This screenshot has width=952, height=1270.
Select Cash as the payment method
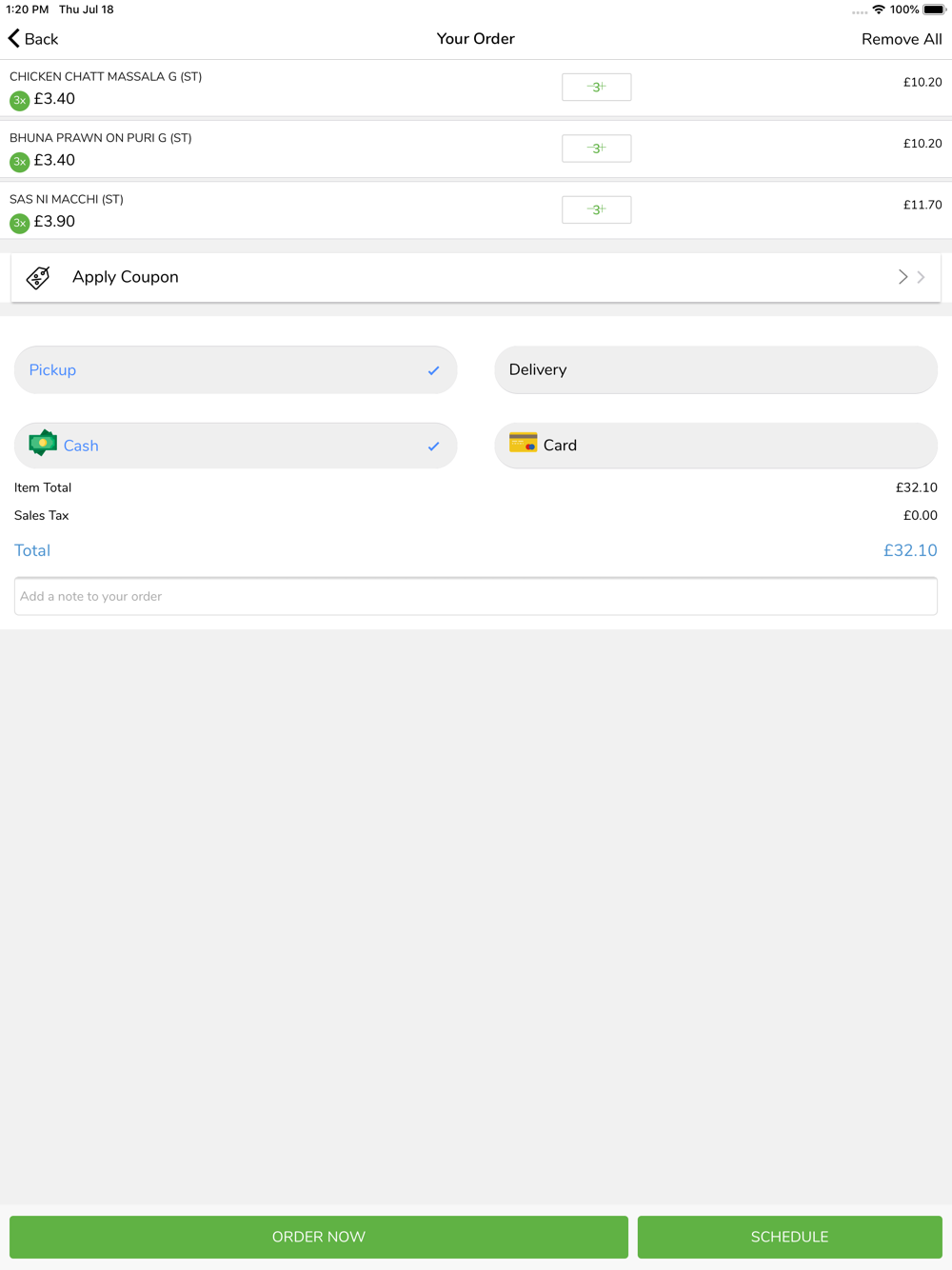(x=235, y=446)
